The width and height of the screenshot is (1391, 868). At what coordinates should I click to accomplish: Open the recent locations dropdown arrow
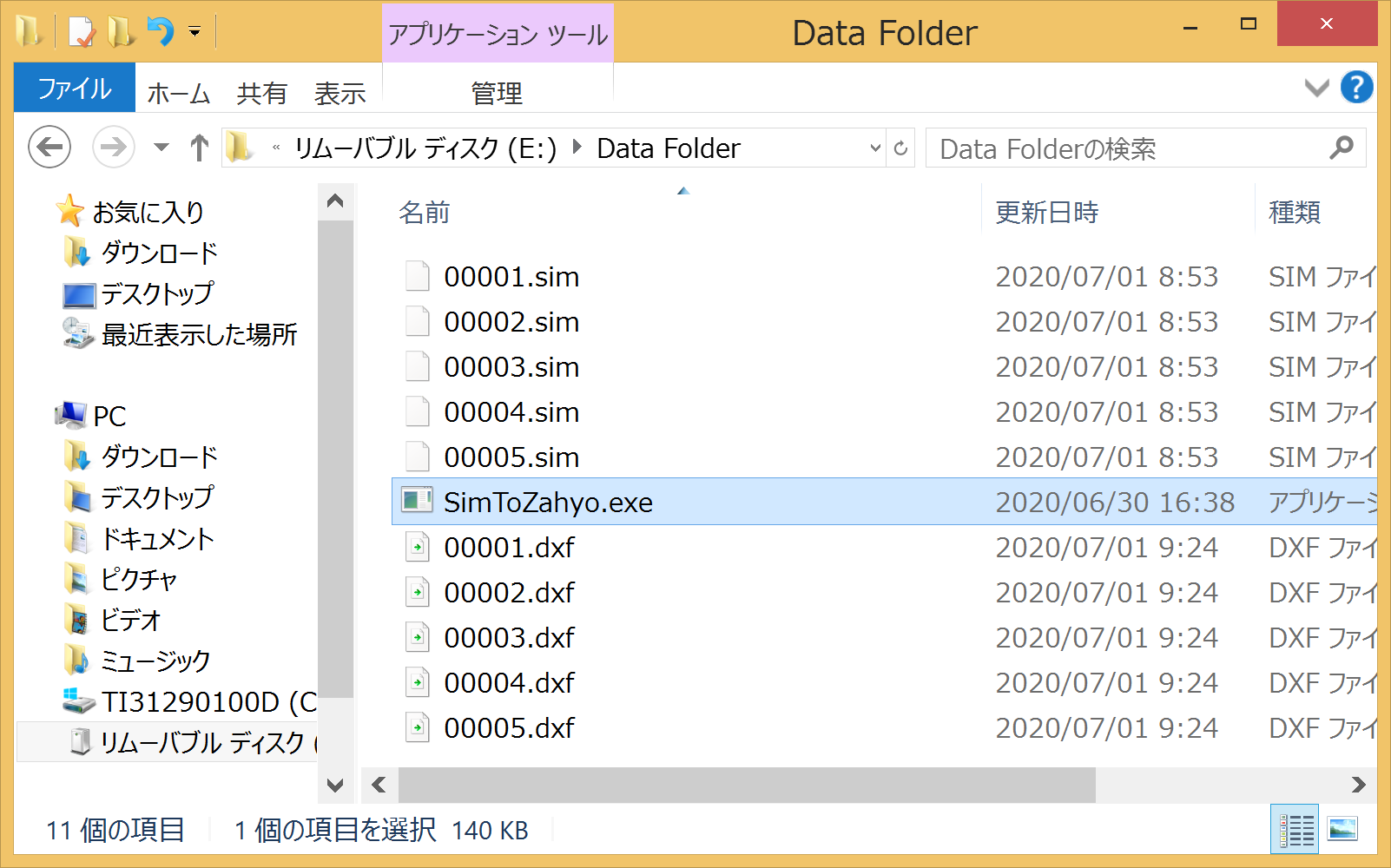[x=161, y=148]
